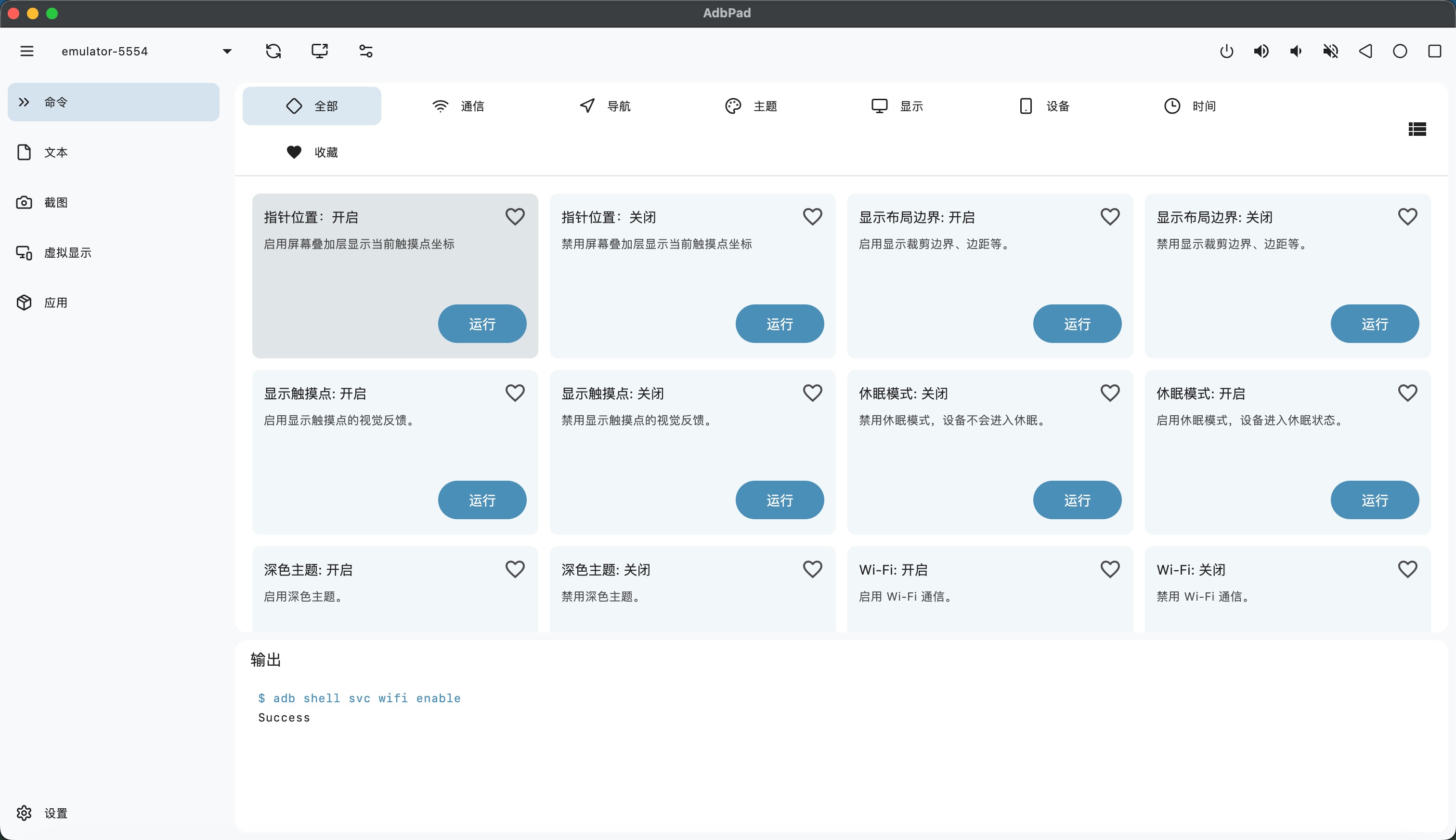Run the 休眠模式: 开启 command

(x=1375, y=499)
